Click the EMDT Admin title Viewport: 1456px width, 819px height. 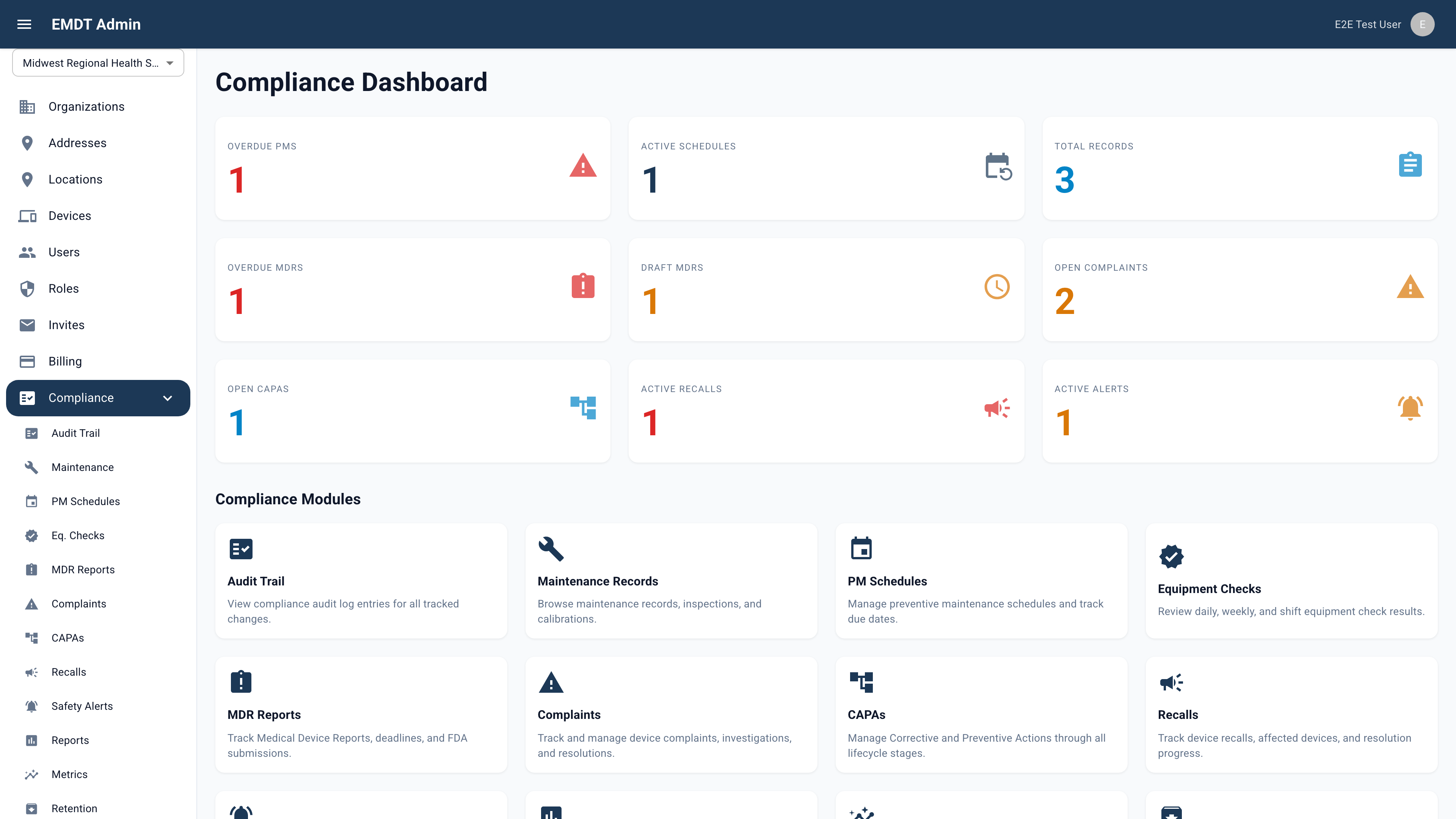[96, 24]
